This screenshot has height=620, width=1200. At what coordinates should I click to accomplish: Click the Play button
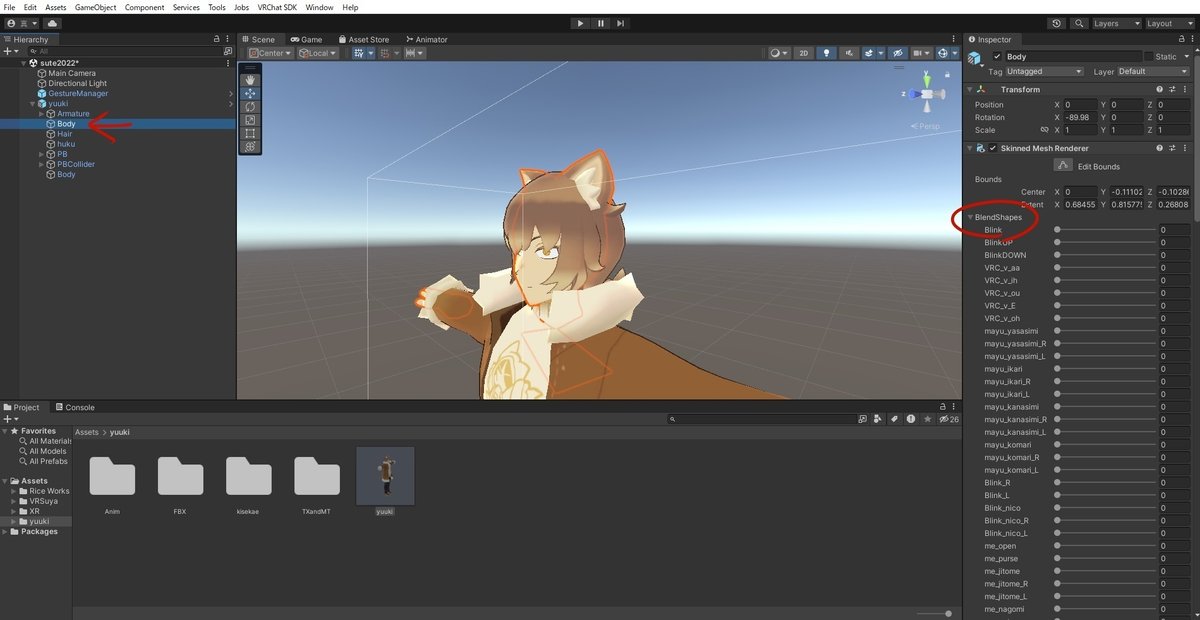(580, 23)
